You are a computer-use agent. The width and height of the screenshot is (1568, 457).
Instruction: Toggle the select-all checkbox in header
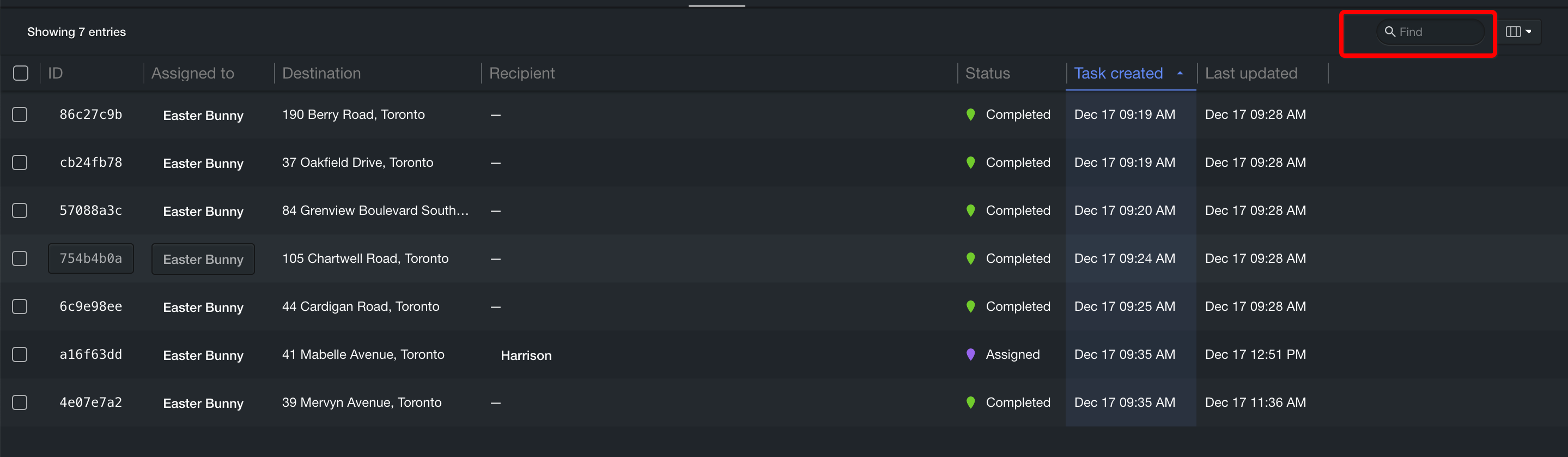21,73
